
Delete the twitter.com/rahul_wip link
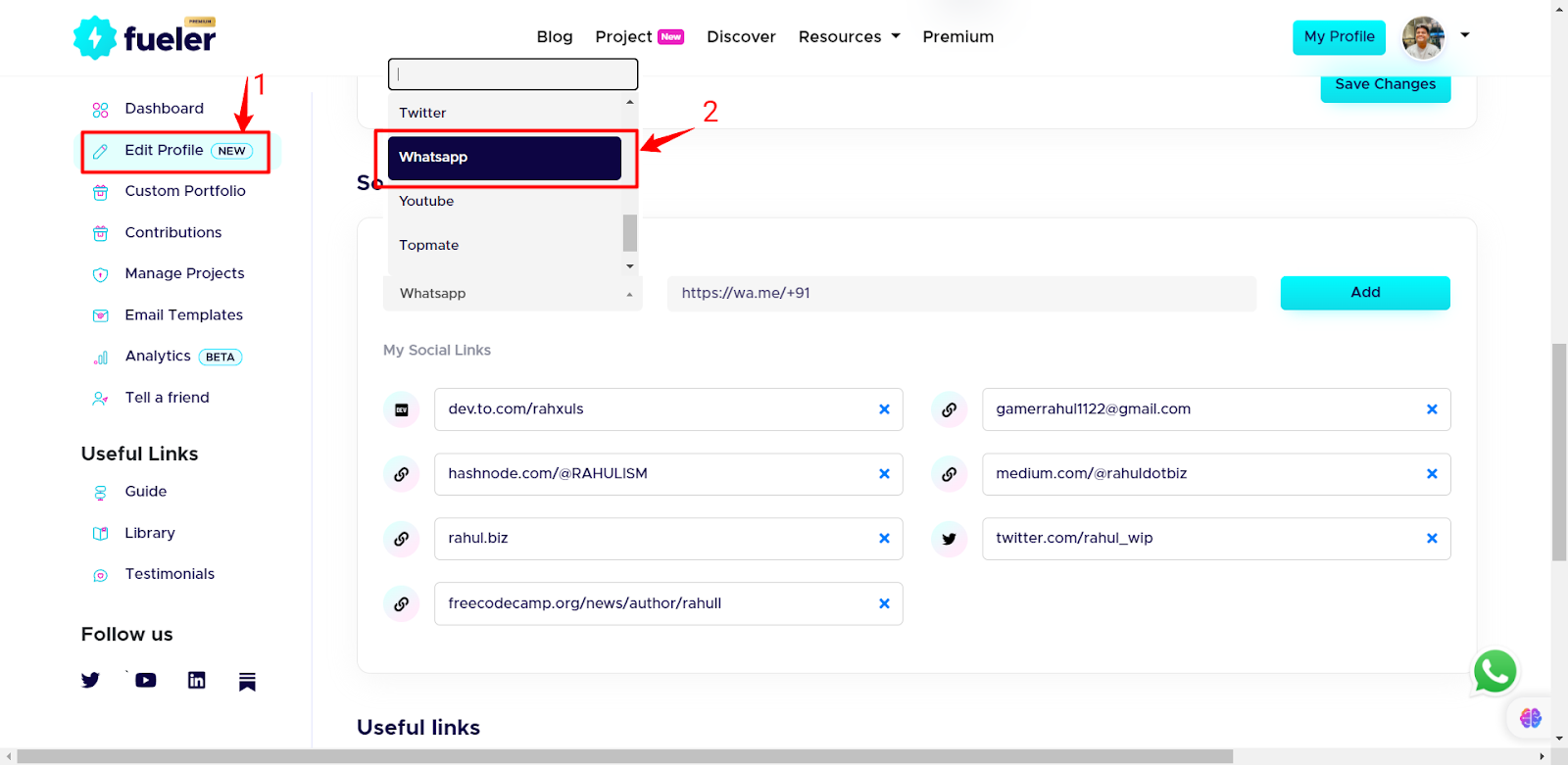pyautogui.click(x=1432, y=539)
